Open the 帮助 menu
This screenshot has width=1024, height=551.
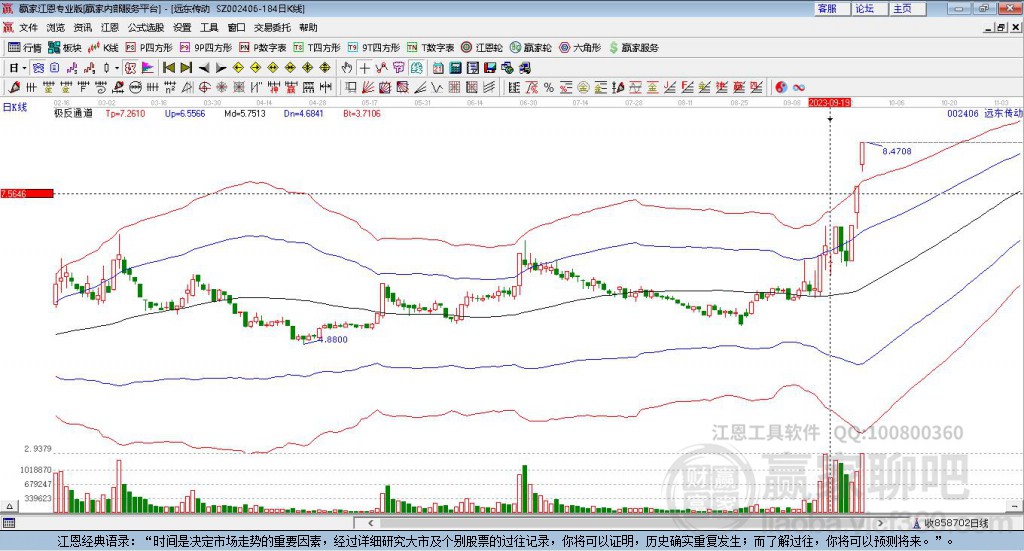coord(308,27)
